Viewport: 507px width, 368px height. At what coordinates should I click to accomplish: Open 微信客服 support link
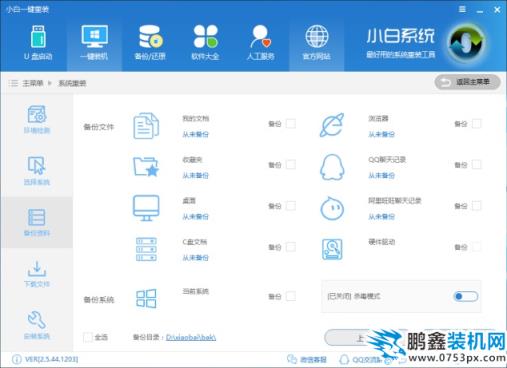pos(307,359)
